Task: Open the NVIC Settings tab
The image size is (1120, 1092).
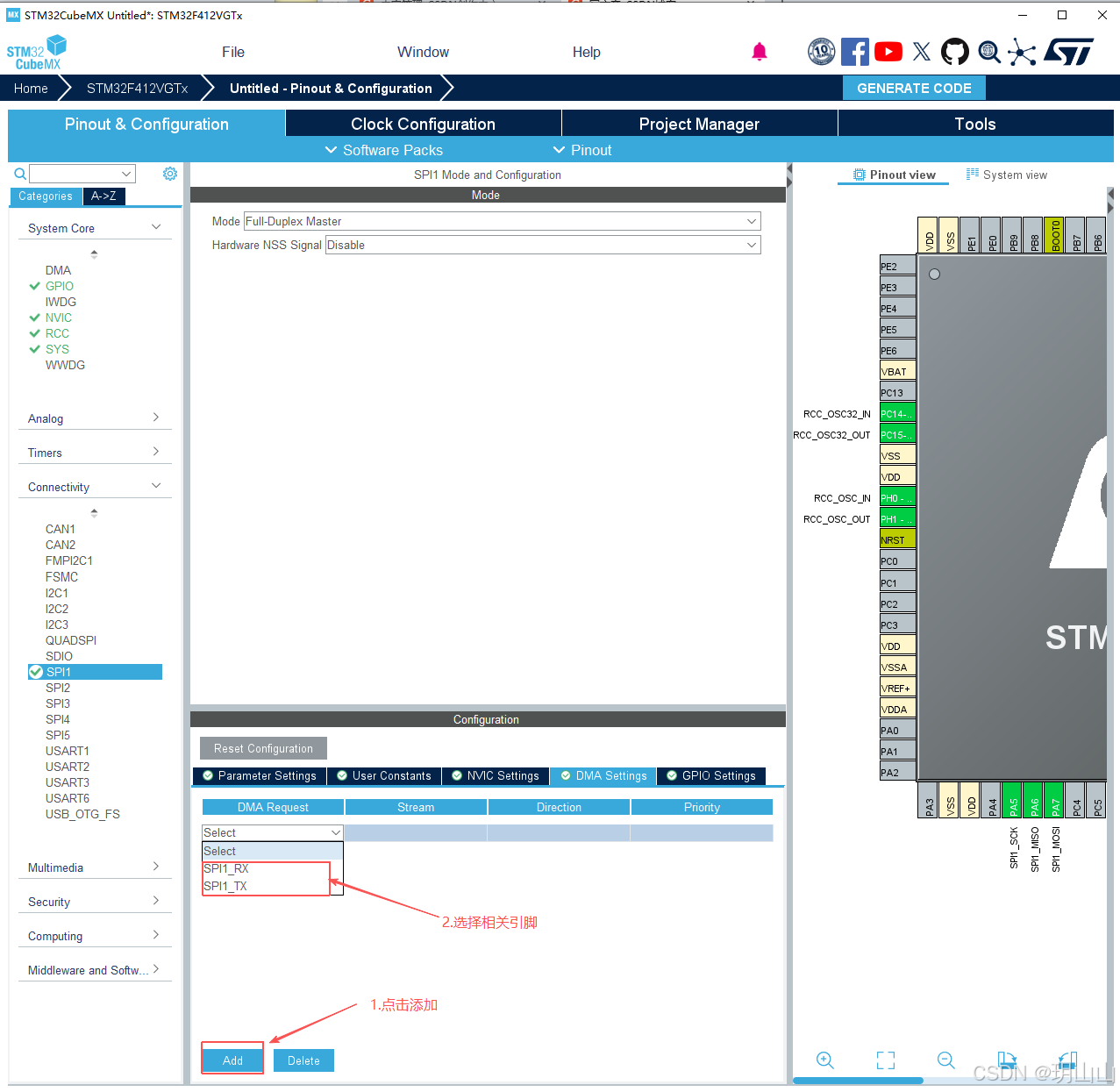Action: 496,775
